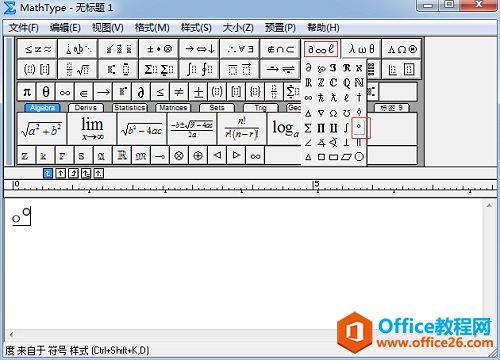Insert the n!/r!(n-r)! combination expression
This screenshot has width=500, height=360.
pos(242,129)
